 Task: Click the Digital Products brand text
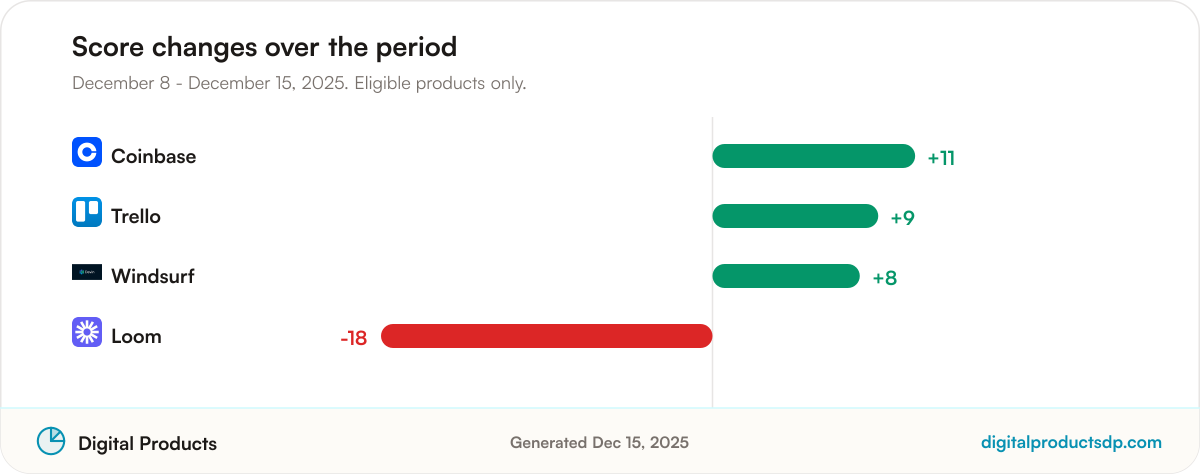point(147,443)
